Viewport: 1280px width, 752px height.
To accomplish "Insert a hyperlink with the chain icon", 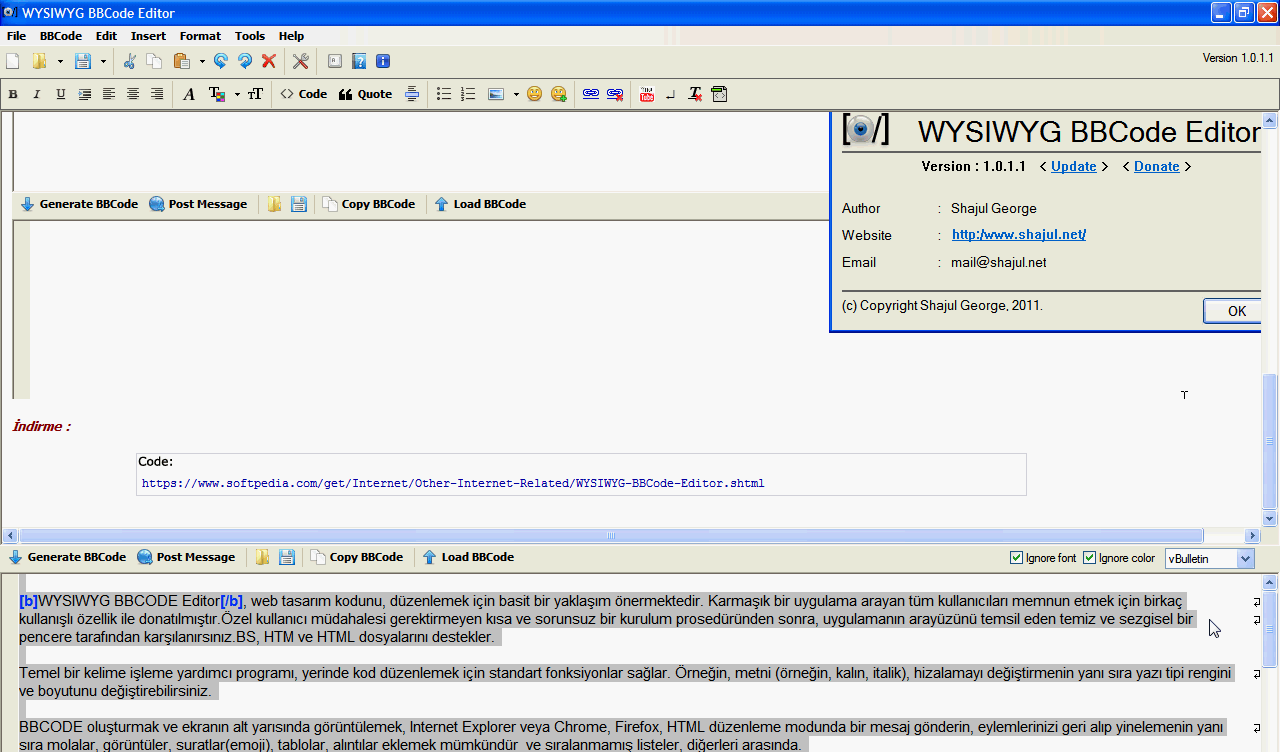I will click(x=591, y=95).
